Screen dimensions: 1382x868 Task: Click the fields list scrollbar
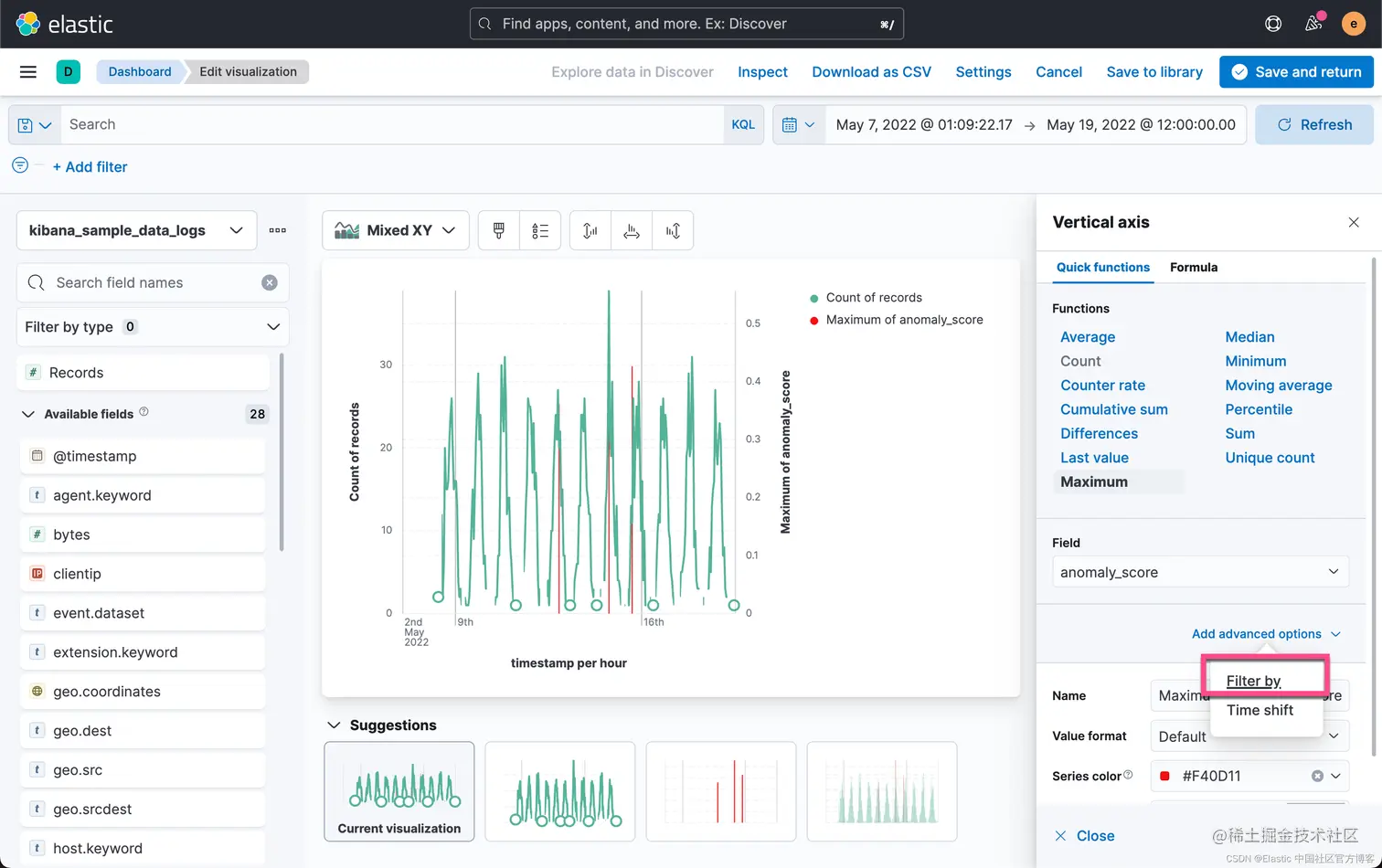click(282, 452)
